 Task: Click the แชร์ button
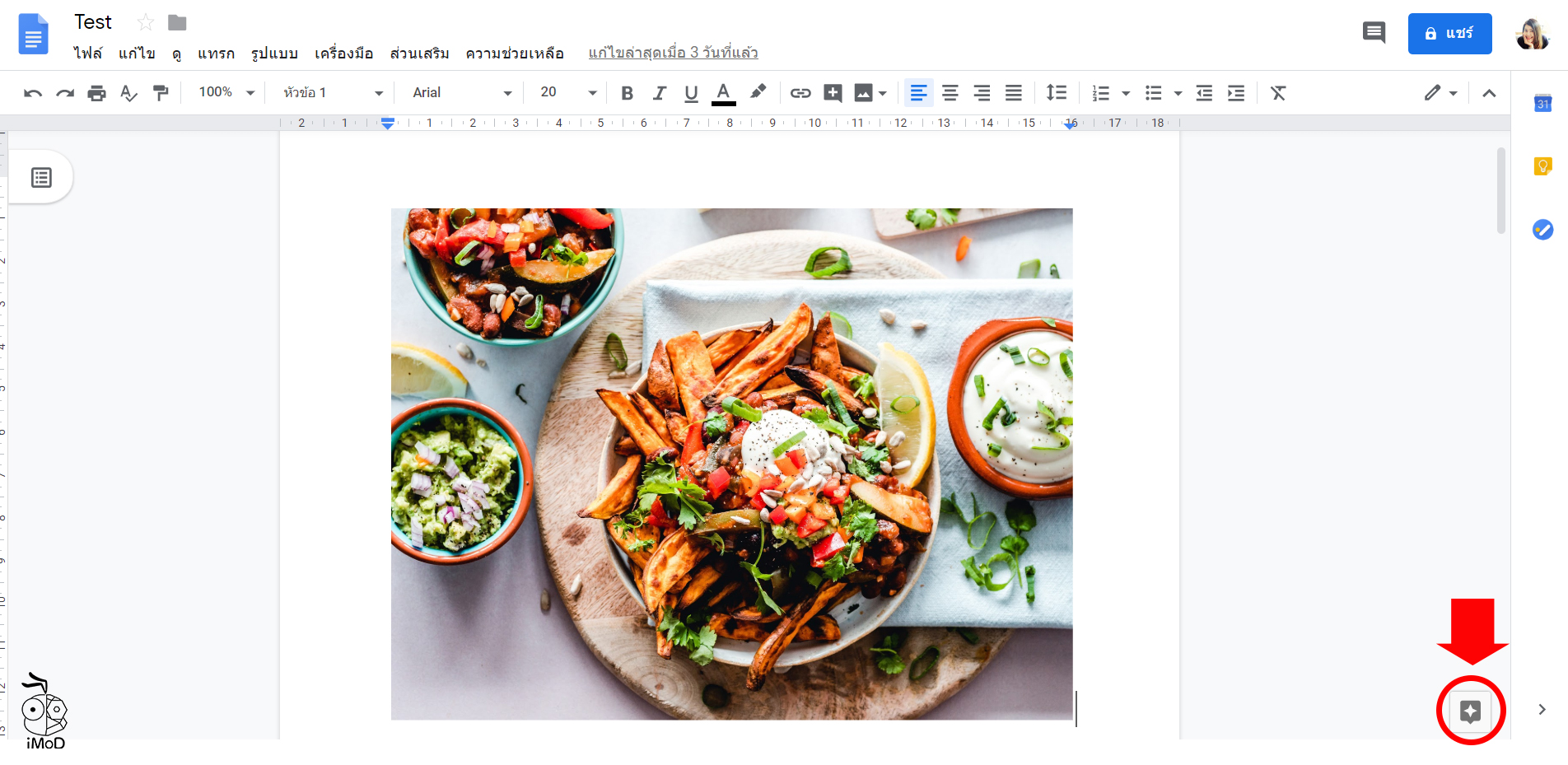coord(1449,34)
